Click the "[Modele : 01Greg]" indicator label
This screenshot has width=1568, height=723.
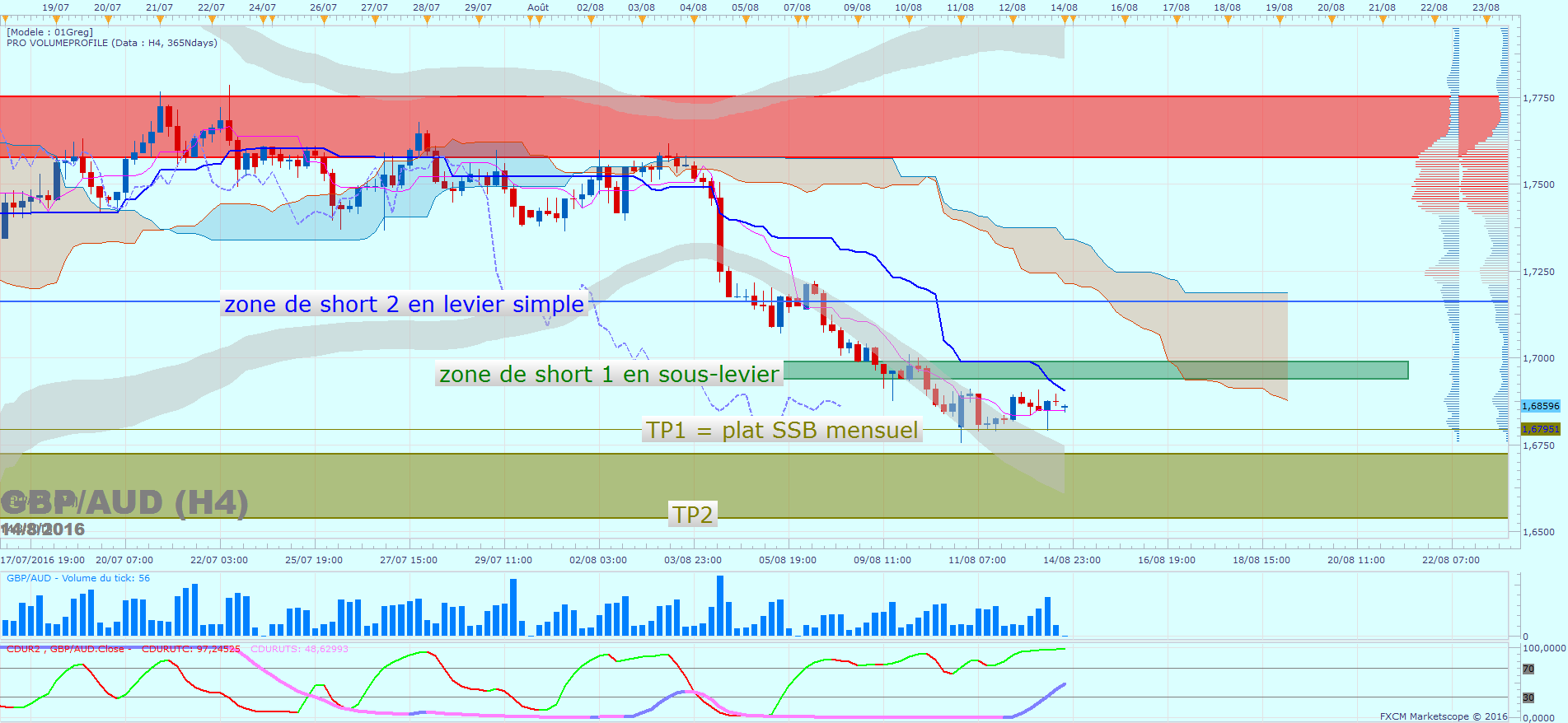coord(50,32)
